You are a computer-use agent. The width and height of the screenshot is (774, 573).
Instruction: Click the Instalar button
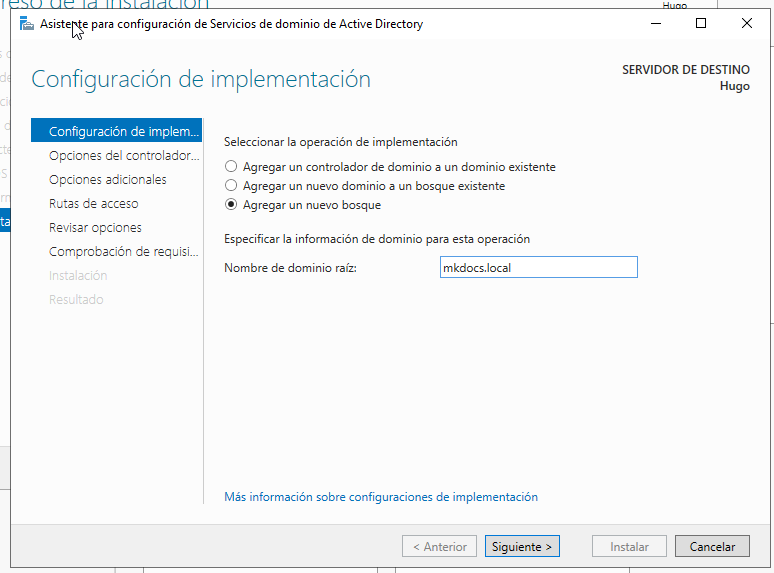(x=629, y=546)
